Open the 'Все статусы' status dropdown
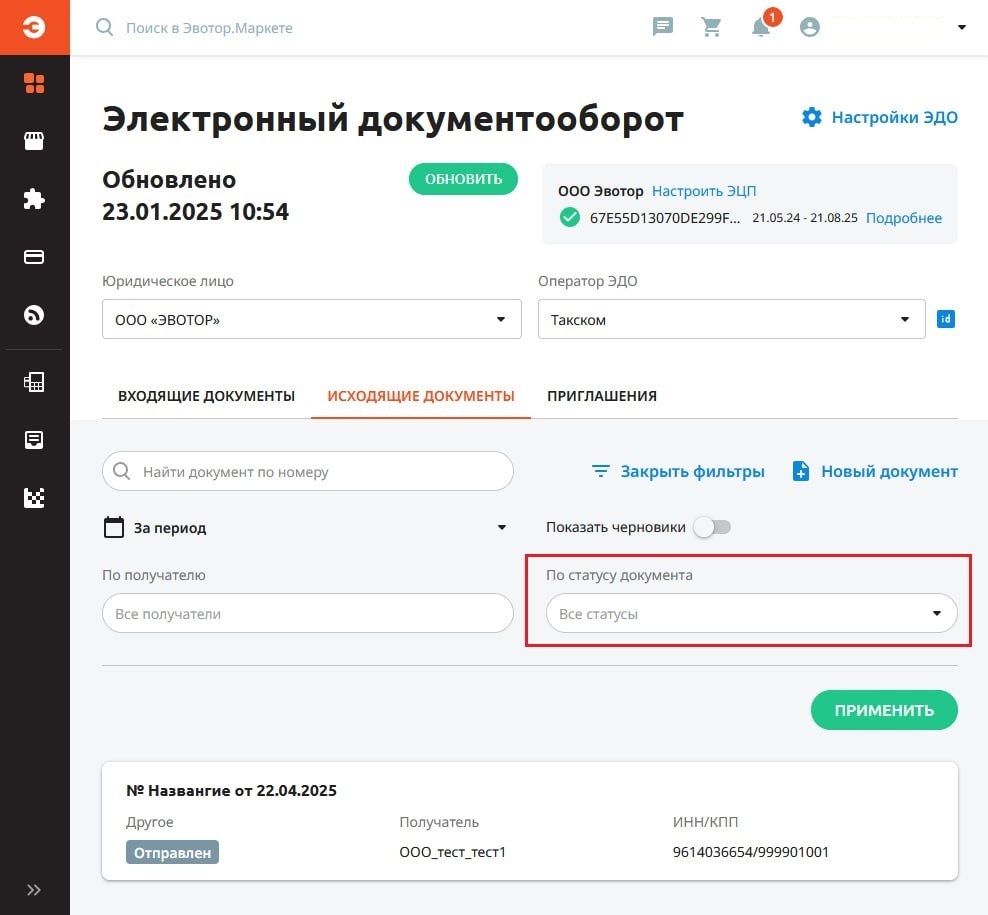This screenshot has height=915, width=988. [x=752, y=613]
